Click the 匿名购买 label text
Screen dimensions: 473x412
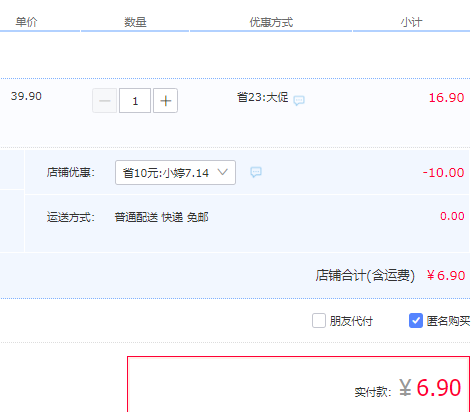point(448,321)
